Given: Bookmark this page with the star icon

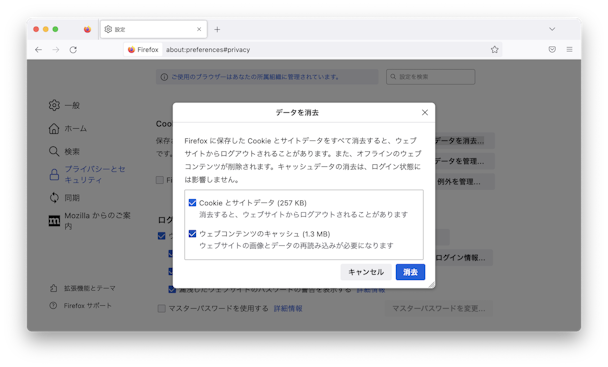Looking at the screenshot, I should (494, 50).
